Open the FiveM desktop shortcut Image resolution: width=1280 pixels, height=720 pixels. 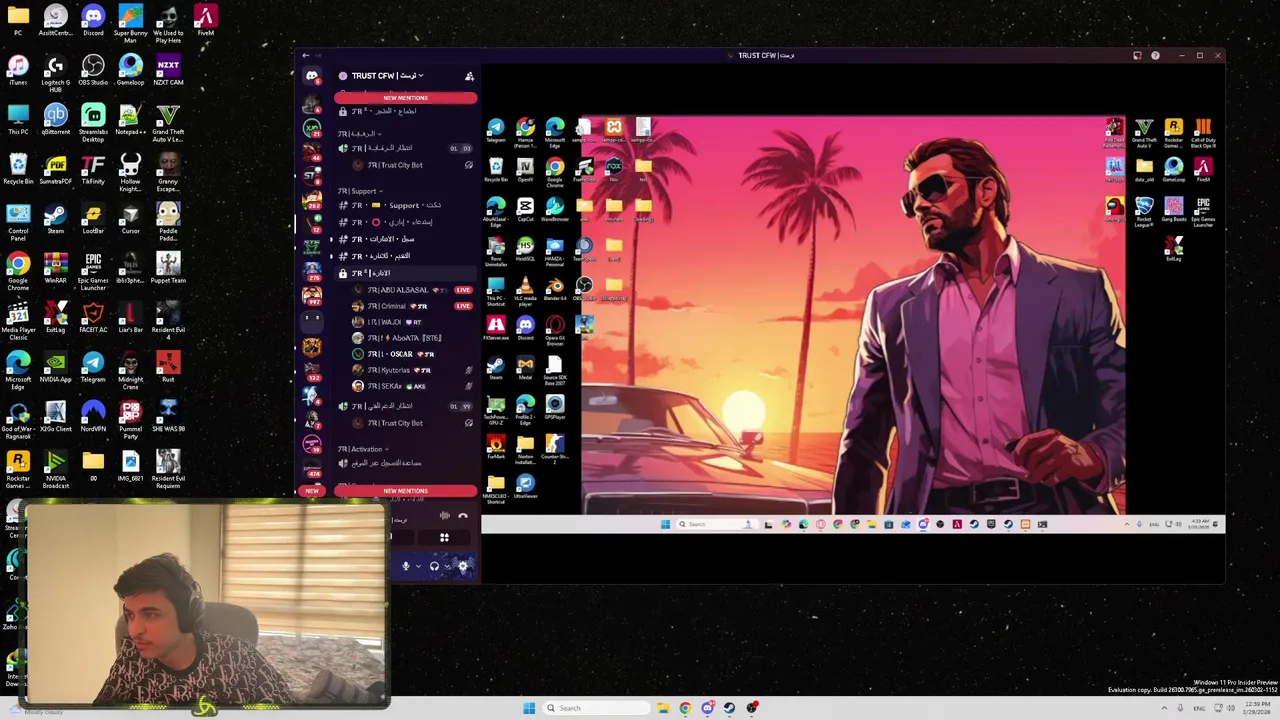click(x=205, y=21)
